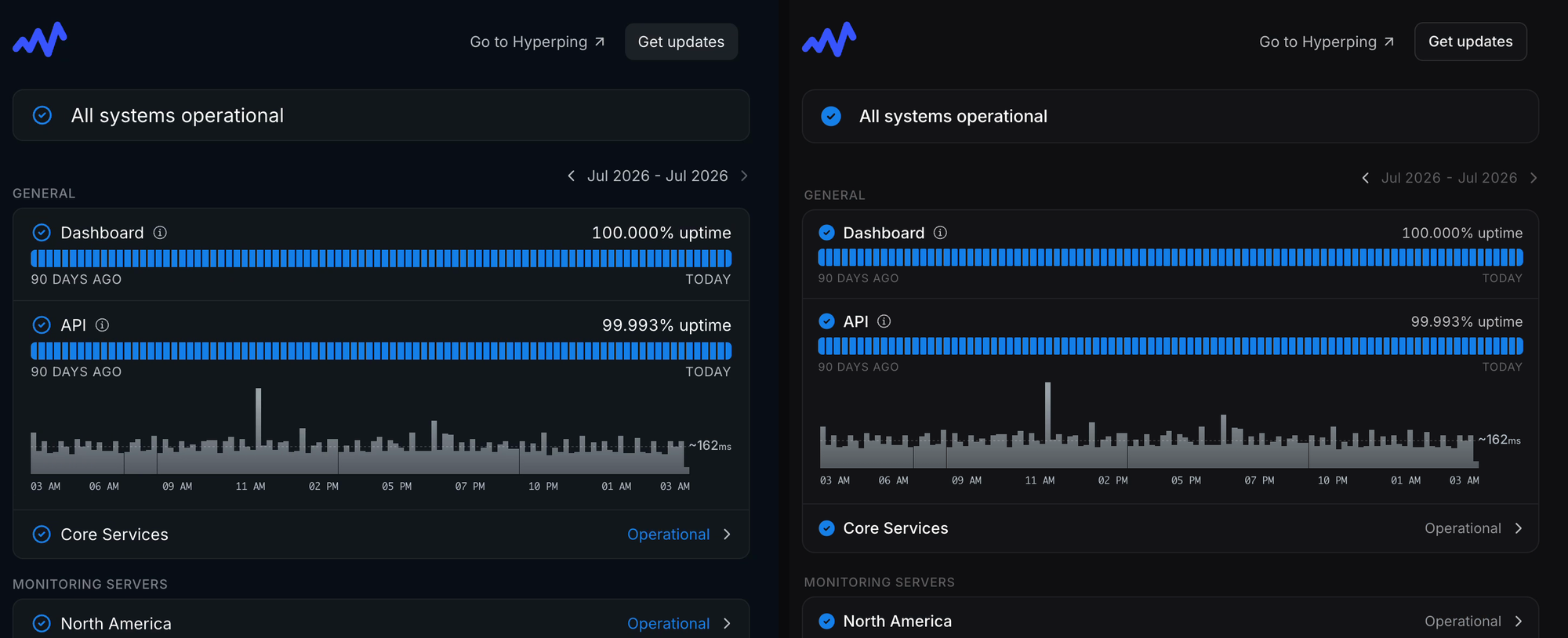Expand Core Services chevron in right panel
Image resolution: width=1568 pixels, height=638 pixels.
[1519, 528]
